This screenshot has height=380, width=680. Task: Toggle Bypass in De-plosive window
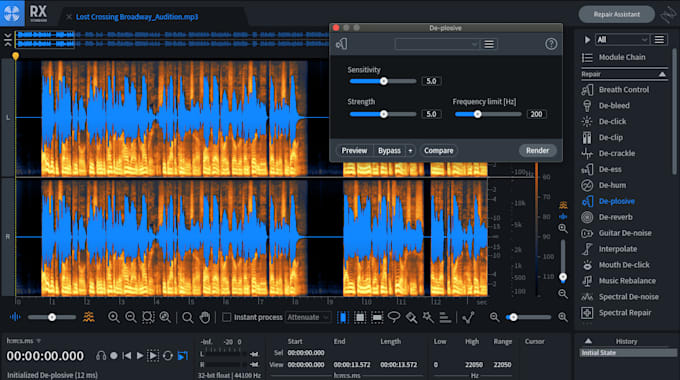389,151
